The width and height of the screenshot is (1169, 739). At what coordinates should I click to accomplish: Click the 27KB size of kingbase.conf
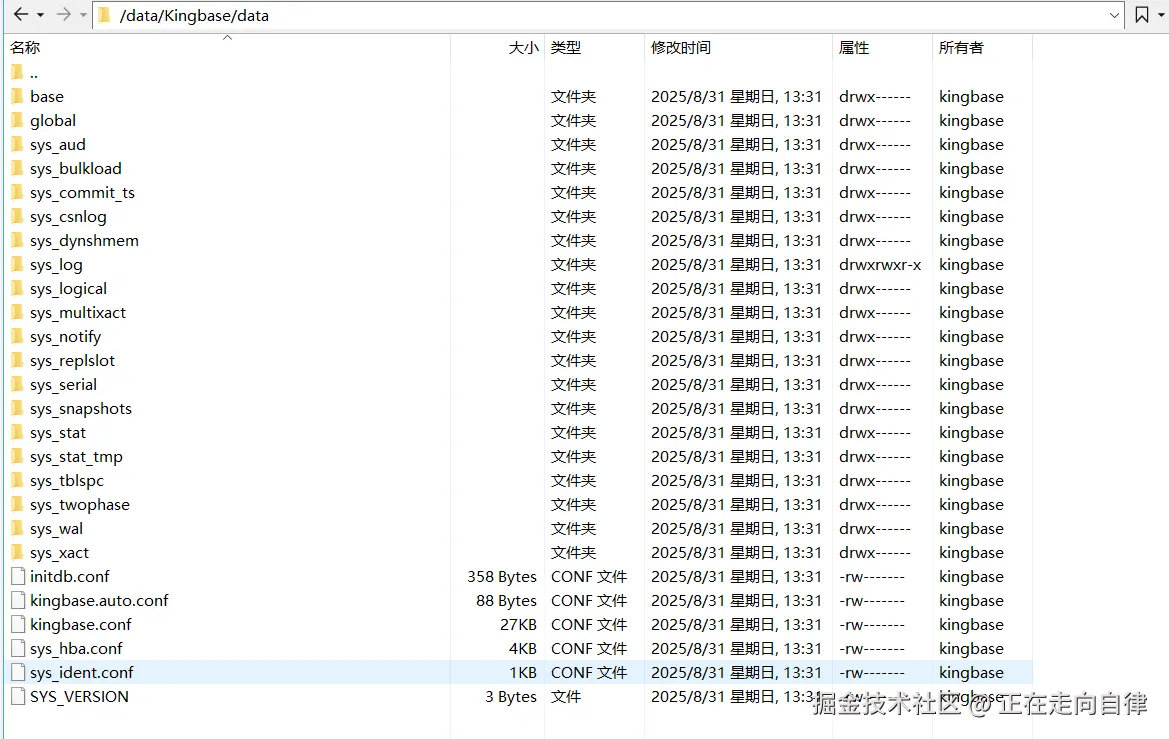pos(518,624)
